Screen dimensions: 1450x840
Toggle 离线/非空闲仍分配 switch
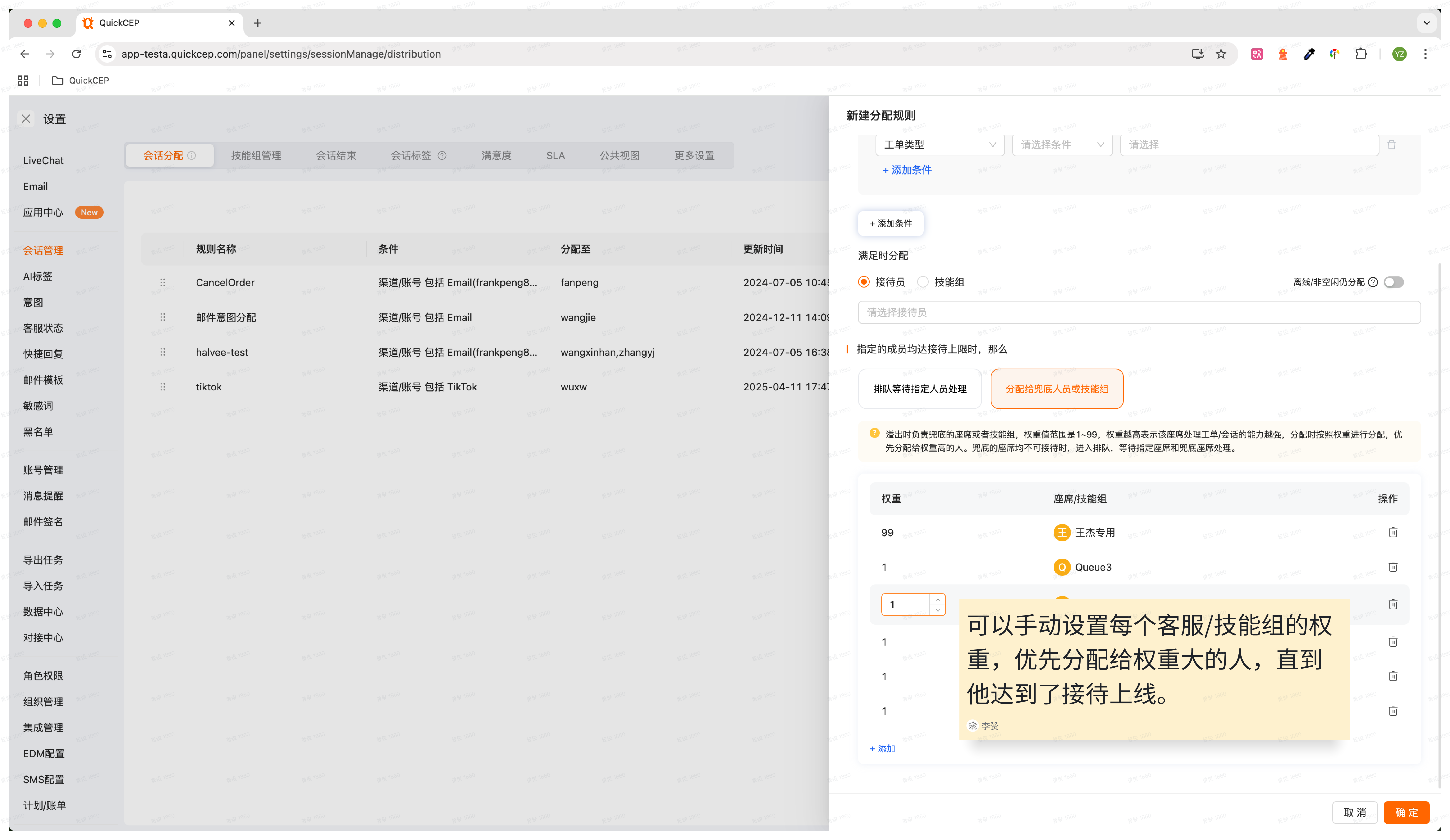pyautogui.click(x=1394, y=282)
